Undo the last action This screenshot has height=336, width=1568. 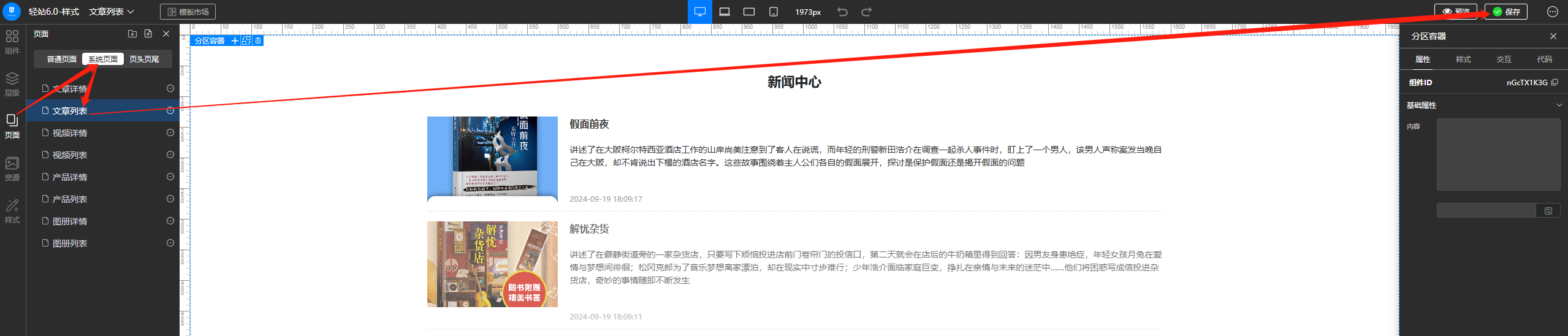(x=842, y=12)
